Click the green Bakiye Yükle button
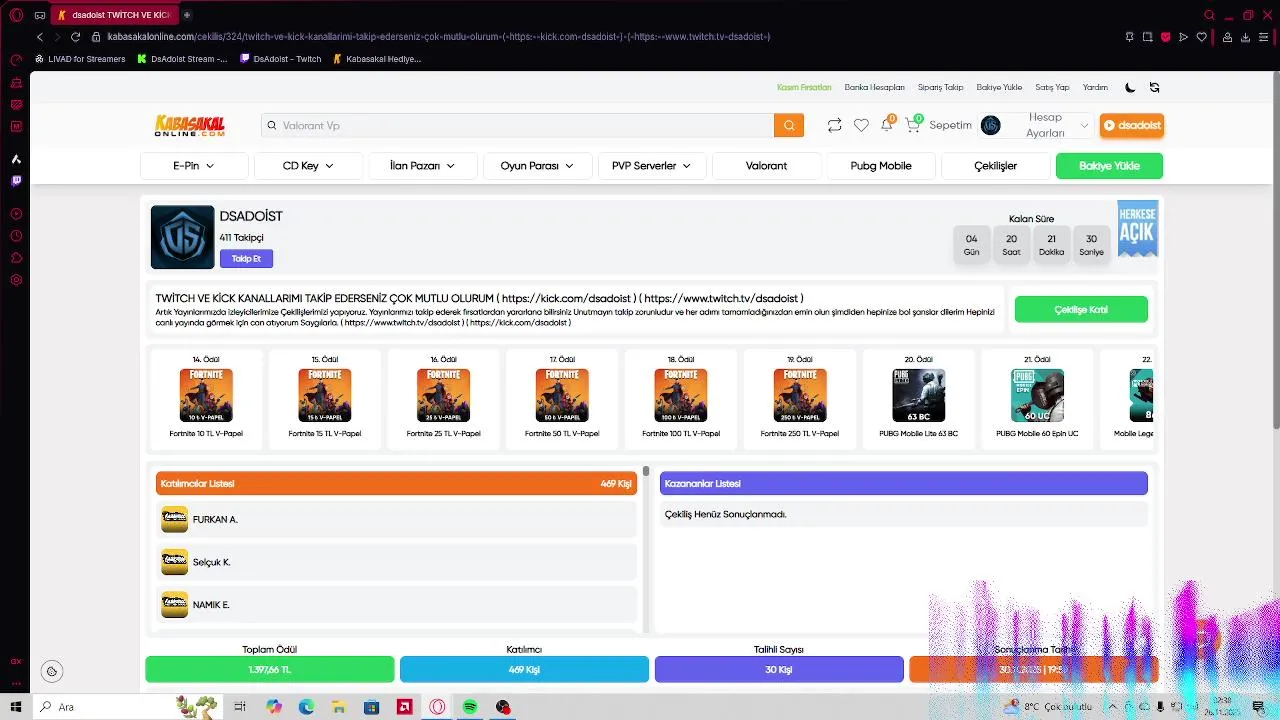Screen dimensions: 1280x720 click(x=1109, y=166)
